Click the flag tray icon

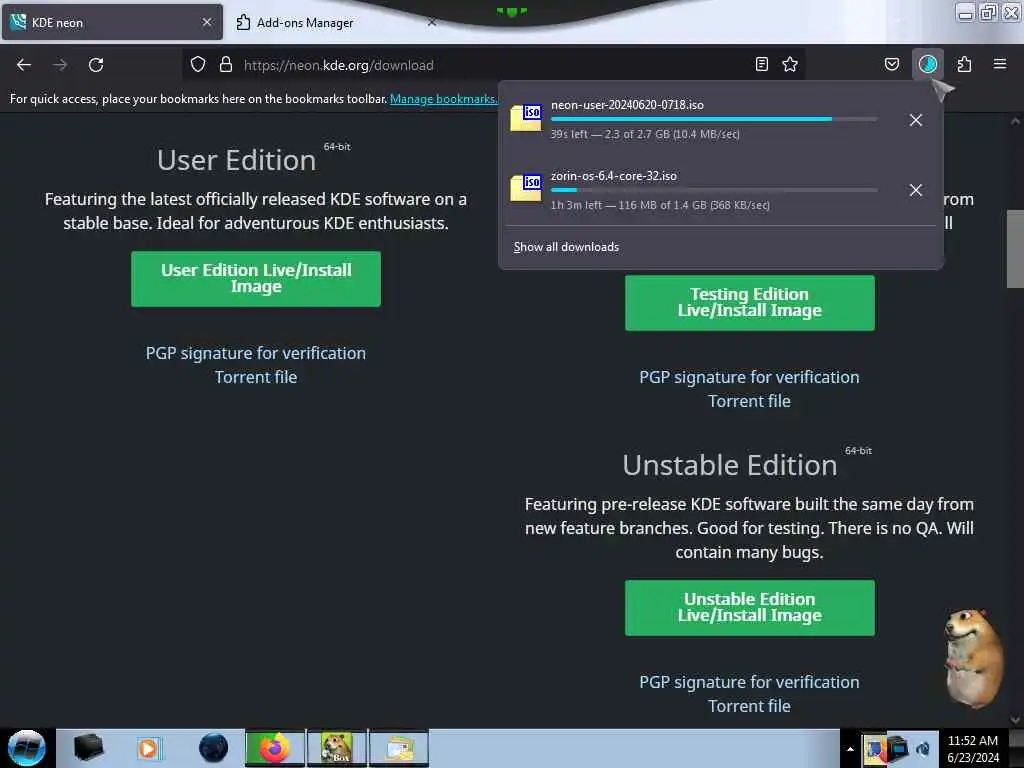coord(874,749)
